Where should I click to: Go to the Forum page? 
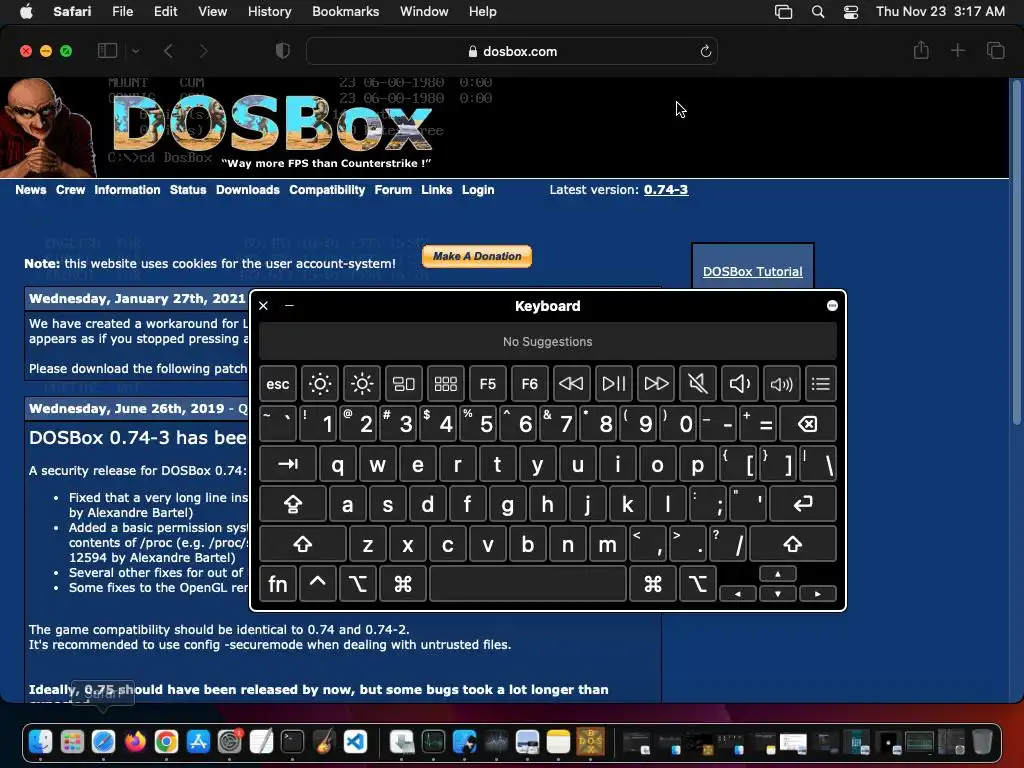pyautogui.click(x=393, y=190)
